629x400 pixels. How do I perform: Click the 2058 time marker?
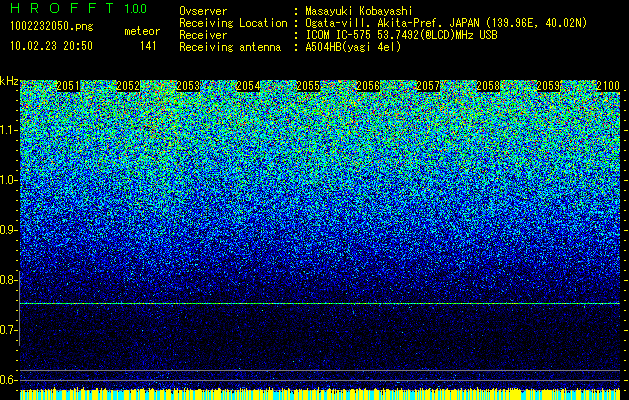tap(488, 86)
